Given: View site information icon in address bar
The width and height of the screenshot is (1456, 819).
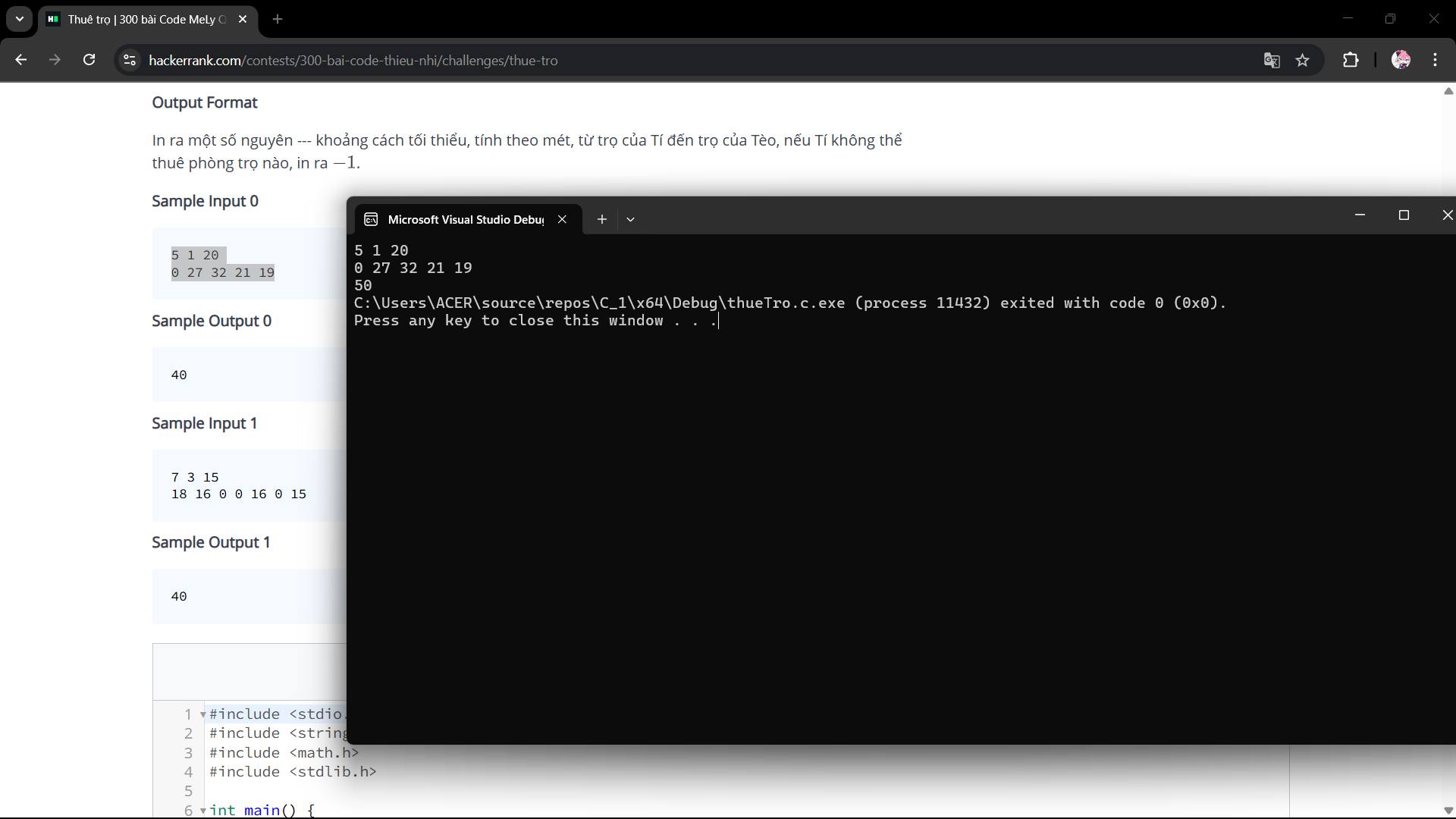Looking at the screenshot, I should tap(130, 60).
